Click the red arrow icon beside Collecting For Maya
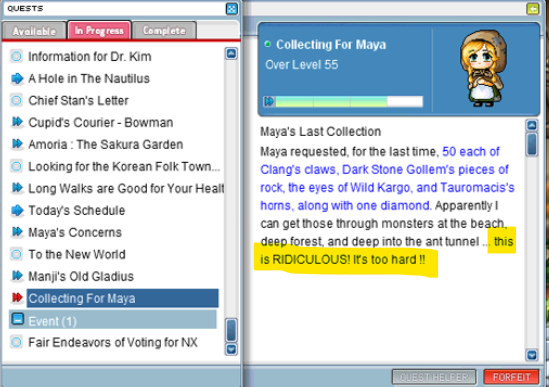The height and width of the screenshot is (387, 549). coord(17,298)
